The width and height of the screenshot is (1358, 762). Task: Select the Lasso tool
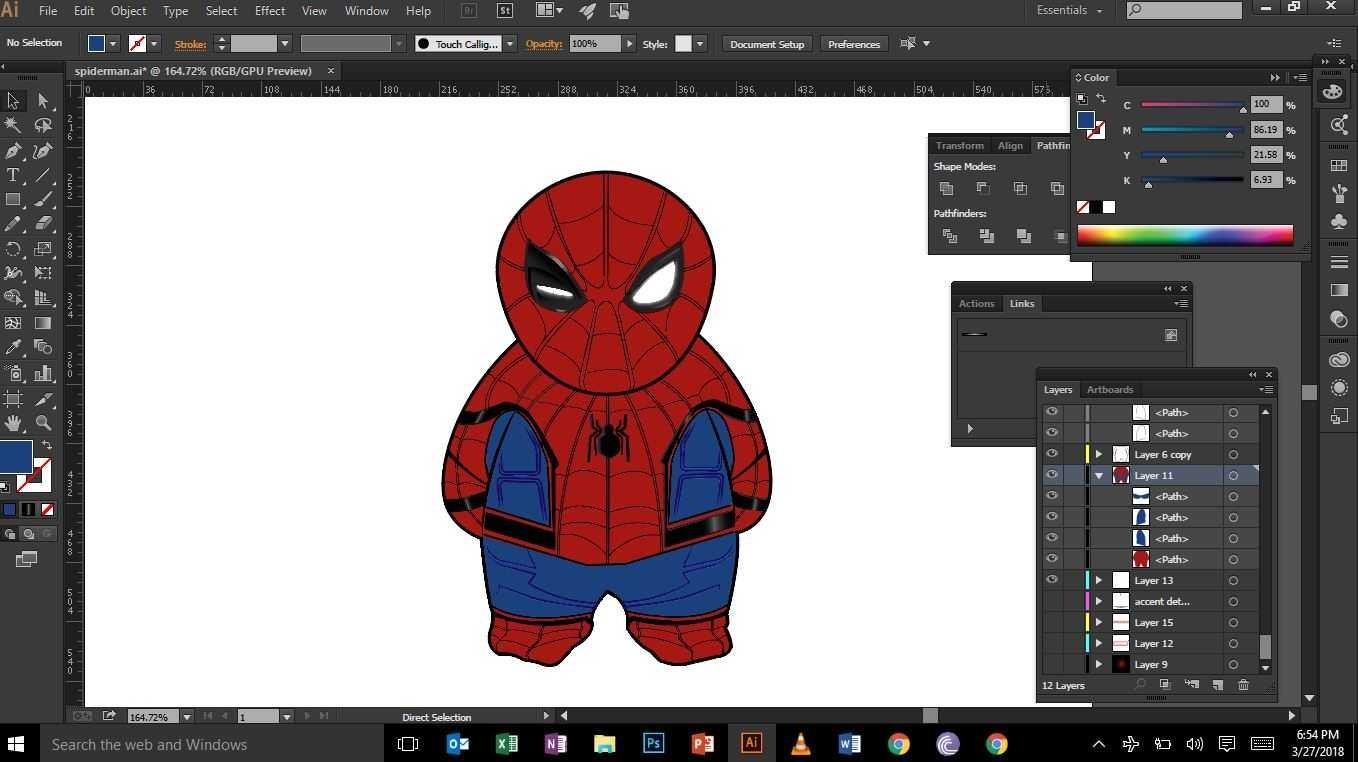pyautogui.click(x=43, y=125)
